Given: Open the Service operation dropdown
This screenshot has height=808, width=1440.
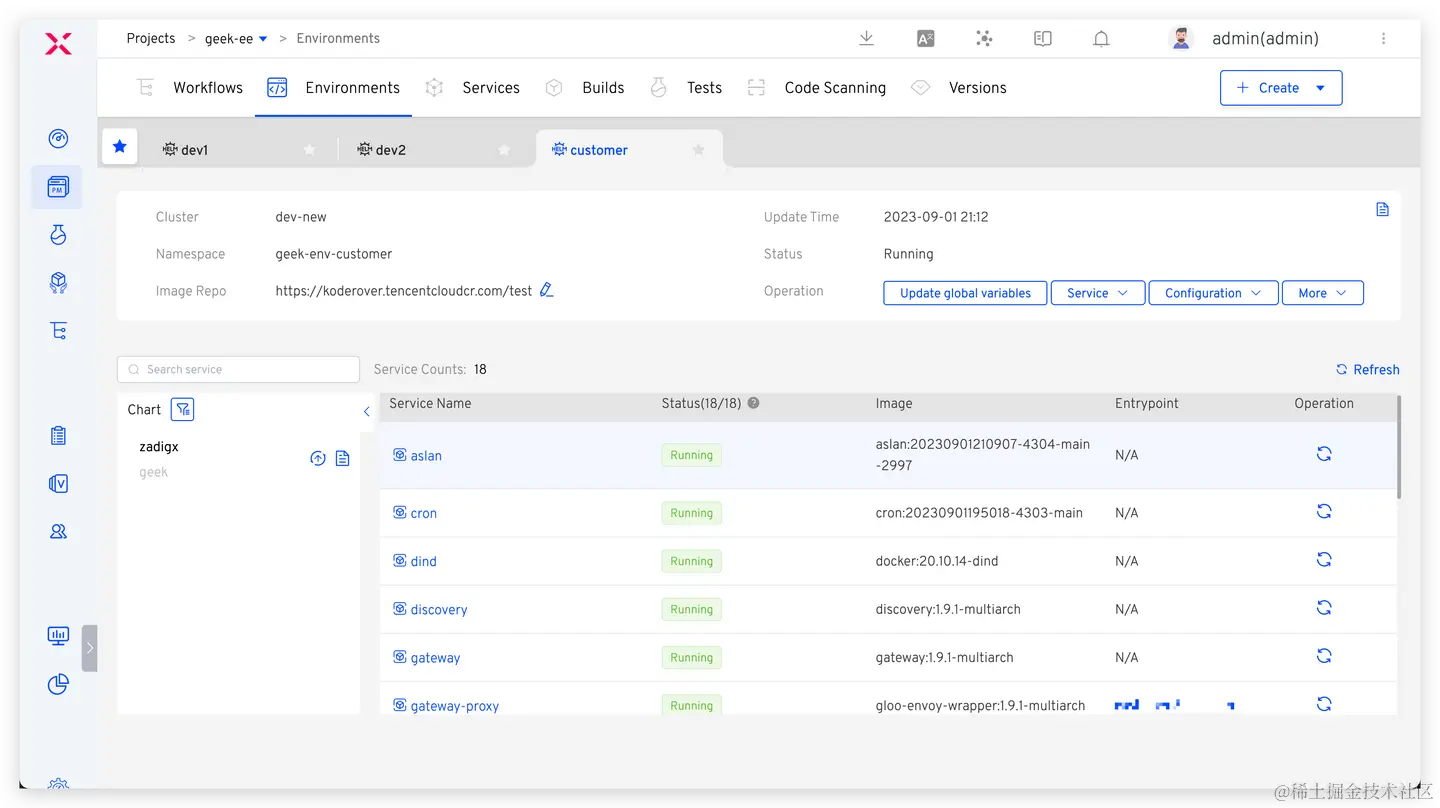Looking at the screenshot, I should click(x=1098, y=293).
